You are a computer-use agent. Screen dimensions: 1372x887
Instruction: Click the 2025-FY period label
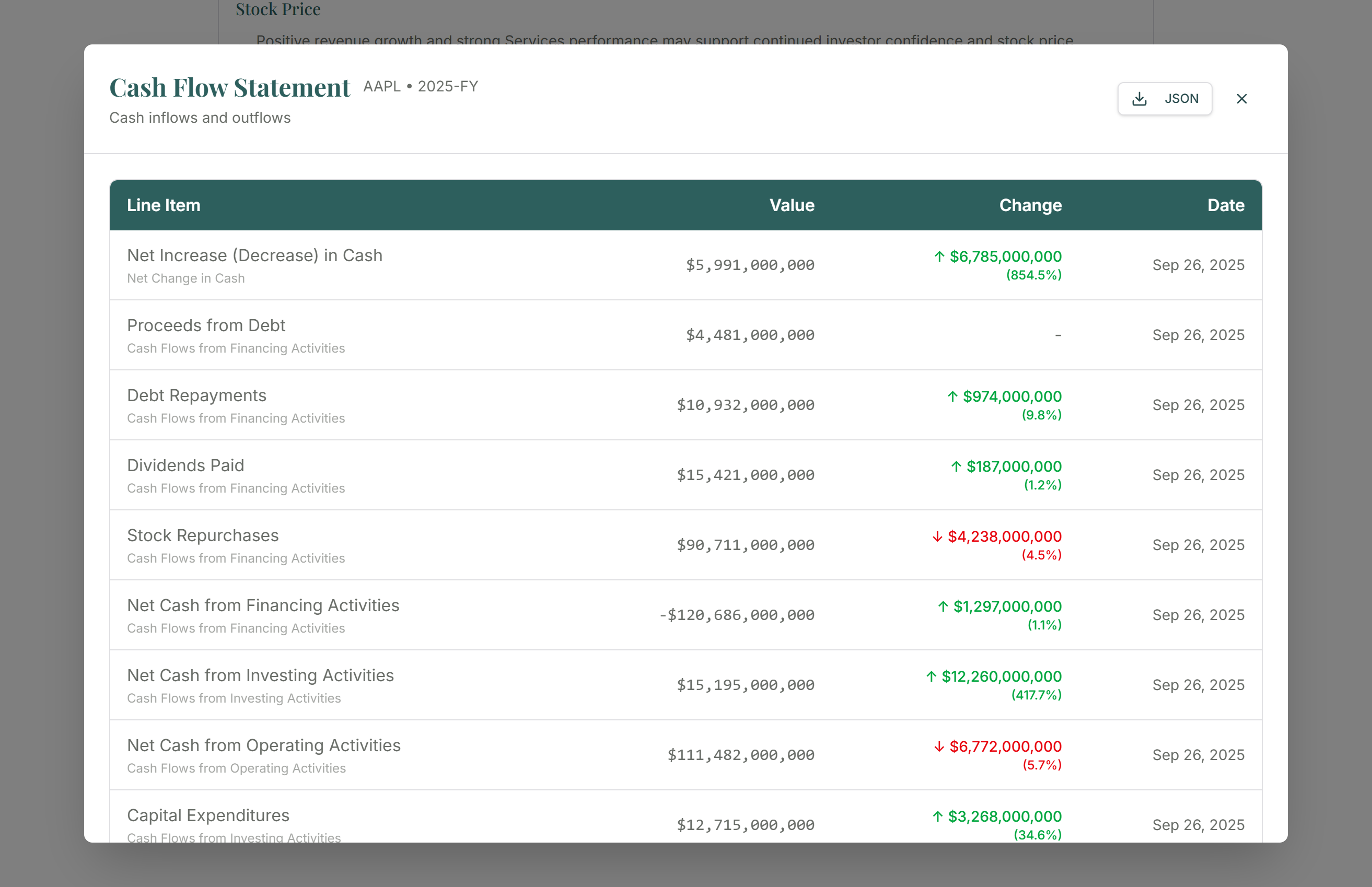(448, 86)
